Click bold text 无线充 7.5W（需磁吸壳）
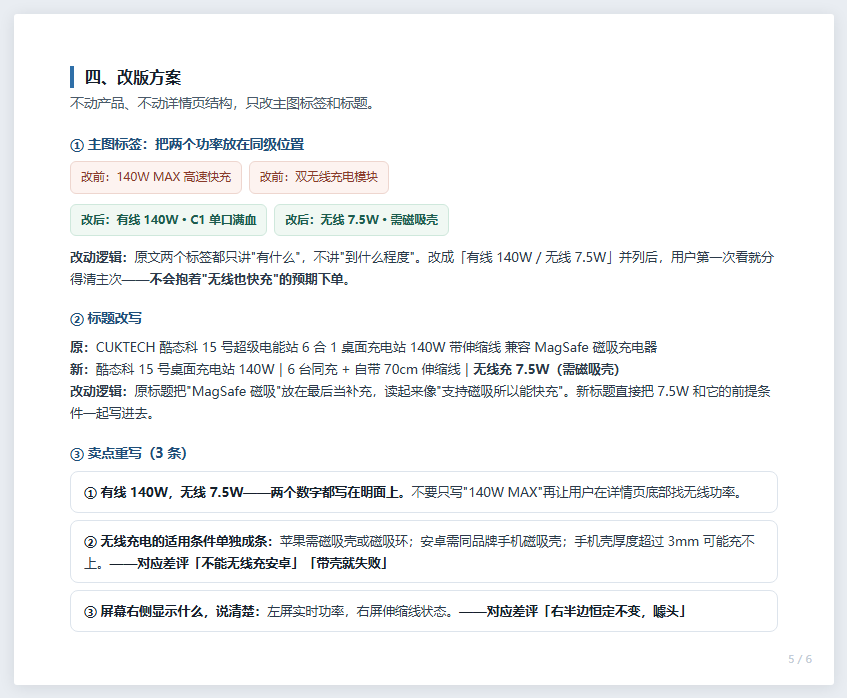Screen dimensions: 847x698 pos(546,369)
